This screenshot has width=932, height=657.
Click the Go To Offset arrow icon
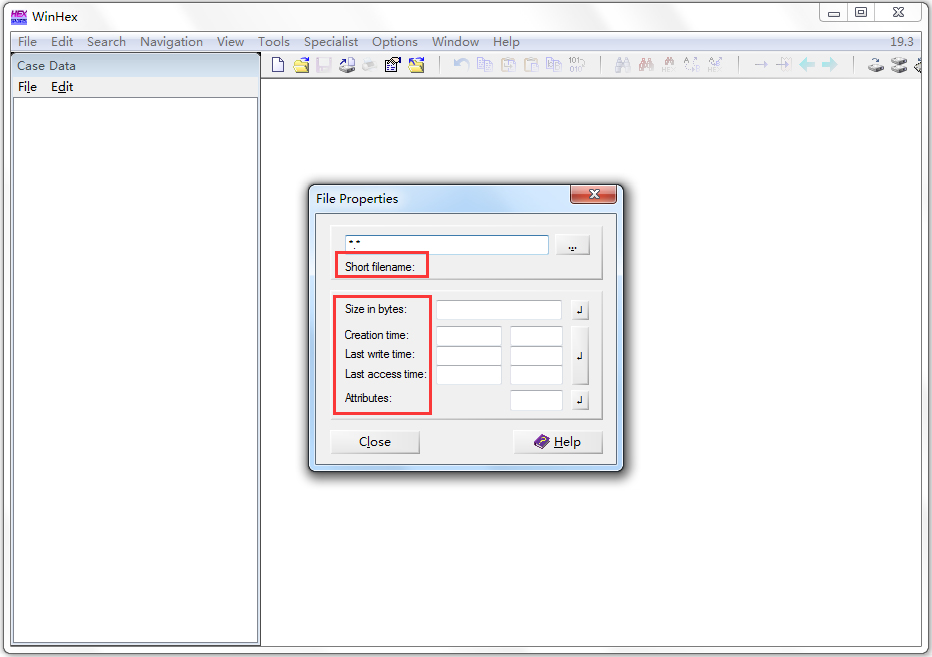coord(761,64)
